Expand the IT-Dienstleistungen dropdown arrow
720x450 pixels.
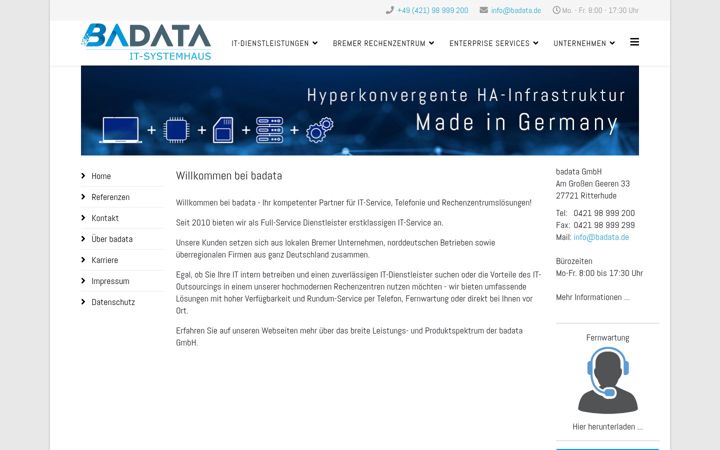[315, 43]
